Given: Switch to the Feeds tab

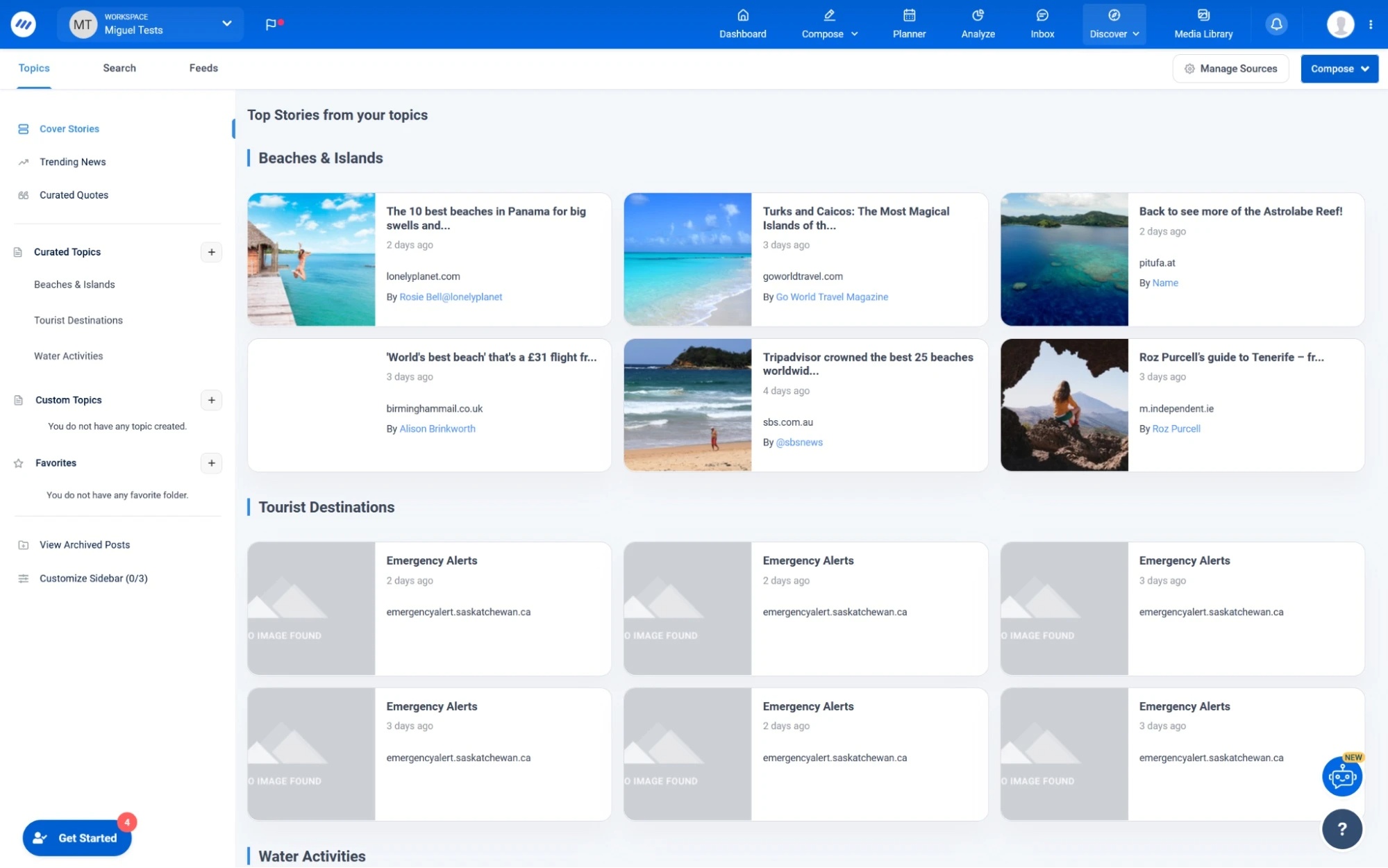Looking at the screenshot, I should point(203,68).
